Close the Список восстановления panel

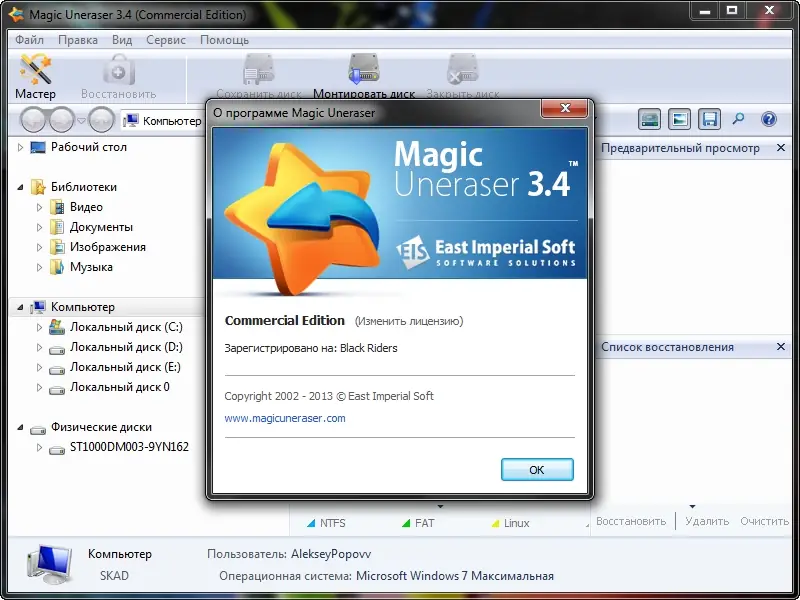click(x=780, y=347)
